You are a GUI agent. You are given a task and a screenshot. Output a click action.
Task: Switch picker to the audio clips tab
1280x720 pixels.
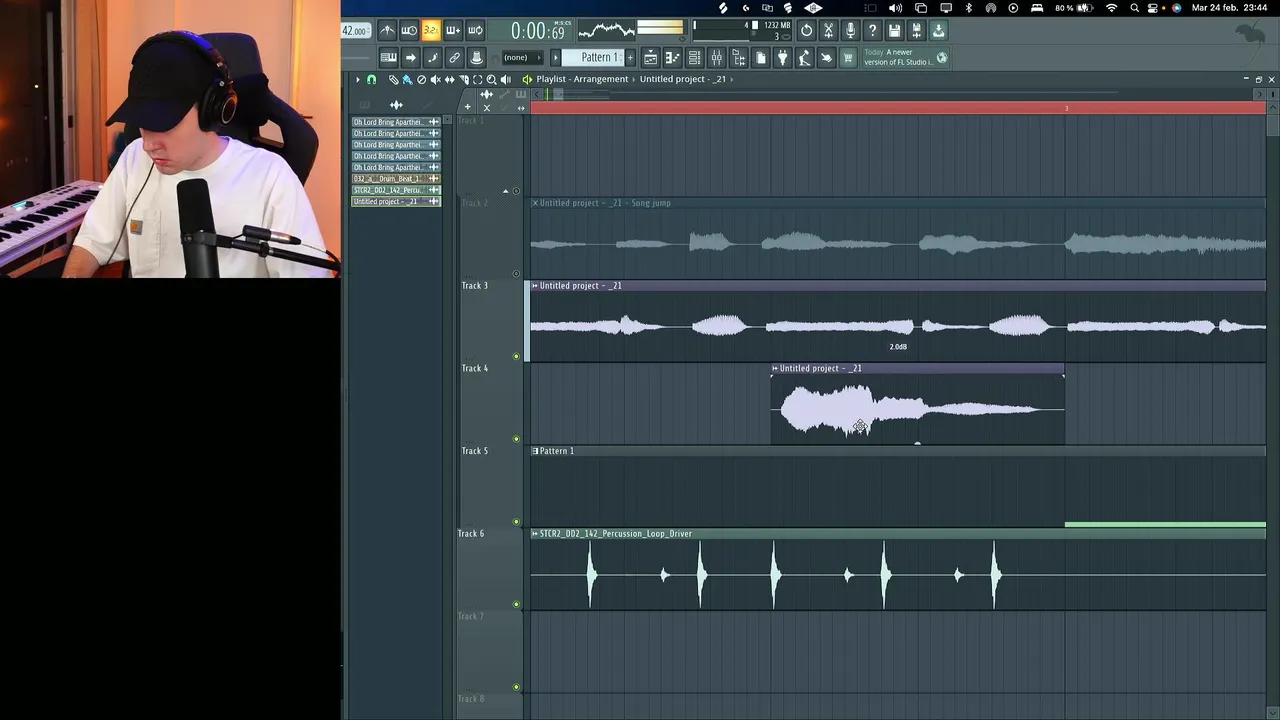coord(396,105)
